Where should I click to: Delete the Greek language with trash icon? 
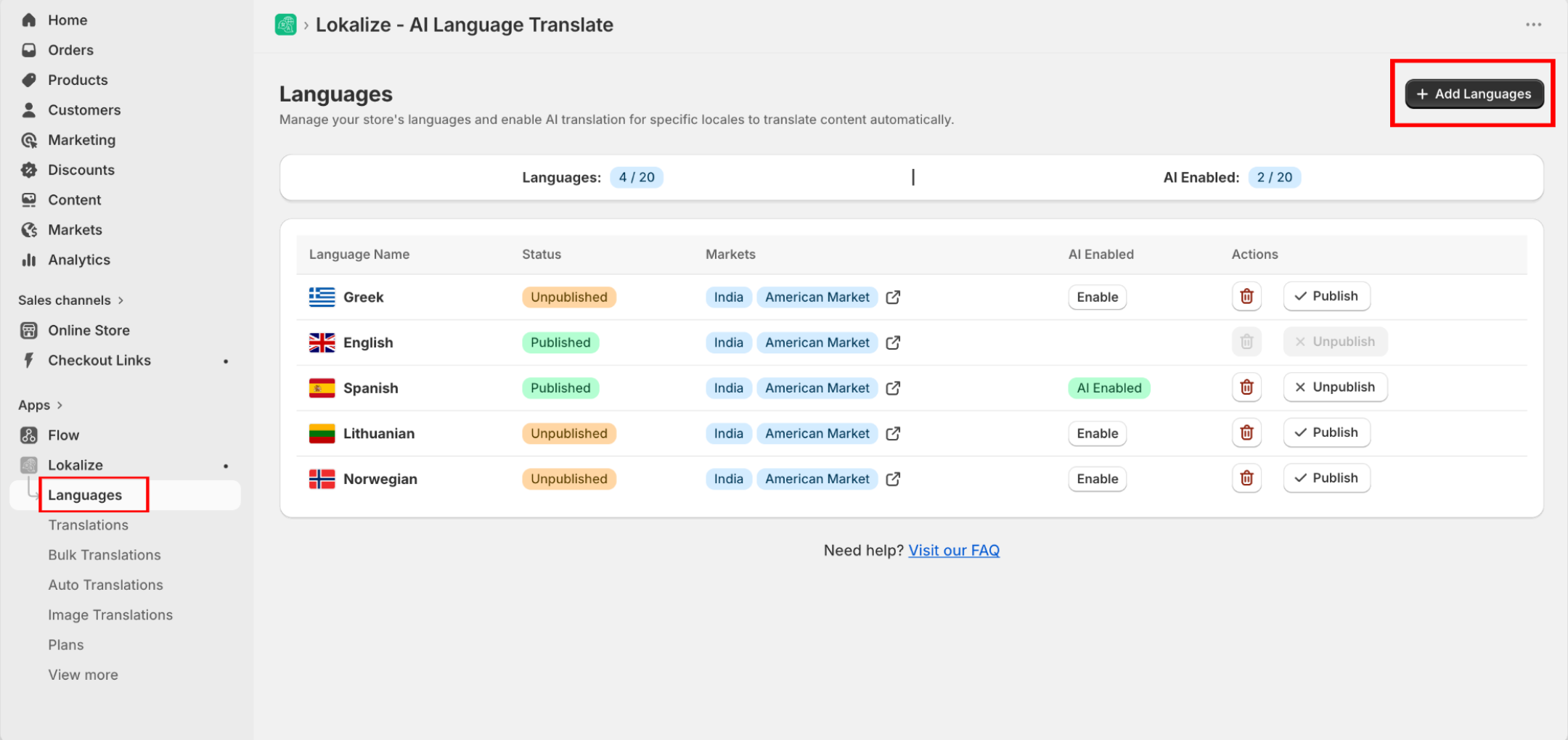[1246, 296]
